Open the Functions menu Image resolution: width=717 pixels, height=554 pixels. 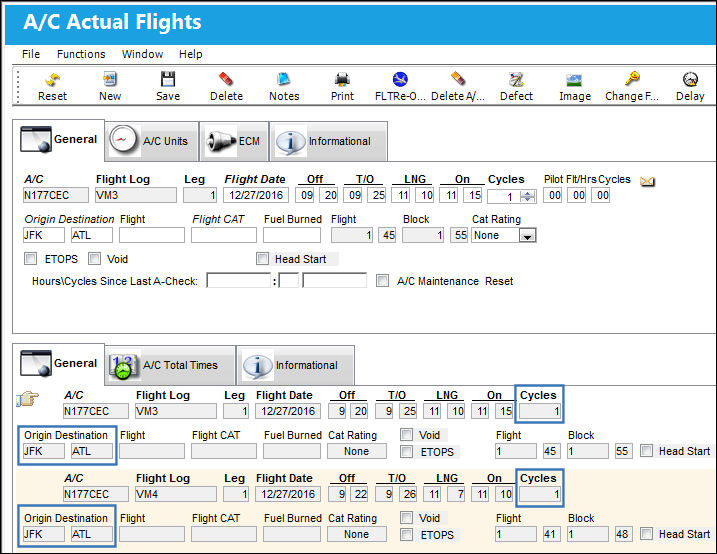pos(81,54)
